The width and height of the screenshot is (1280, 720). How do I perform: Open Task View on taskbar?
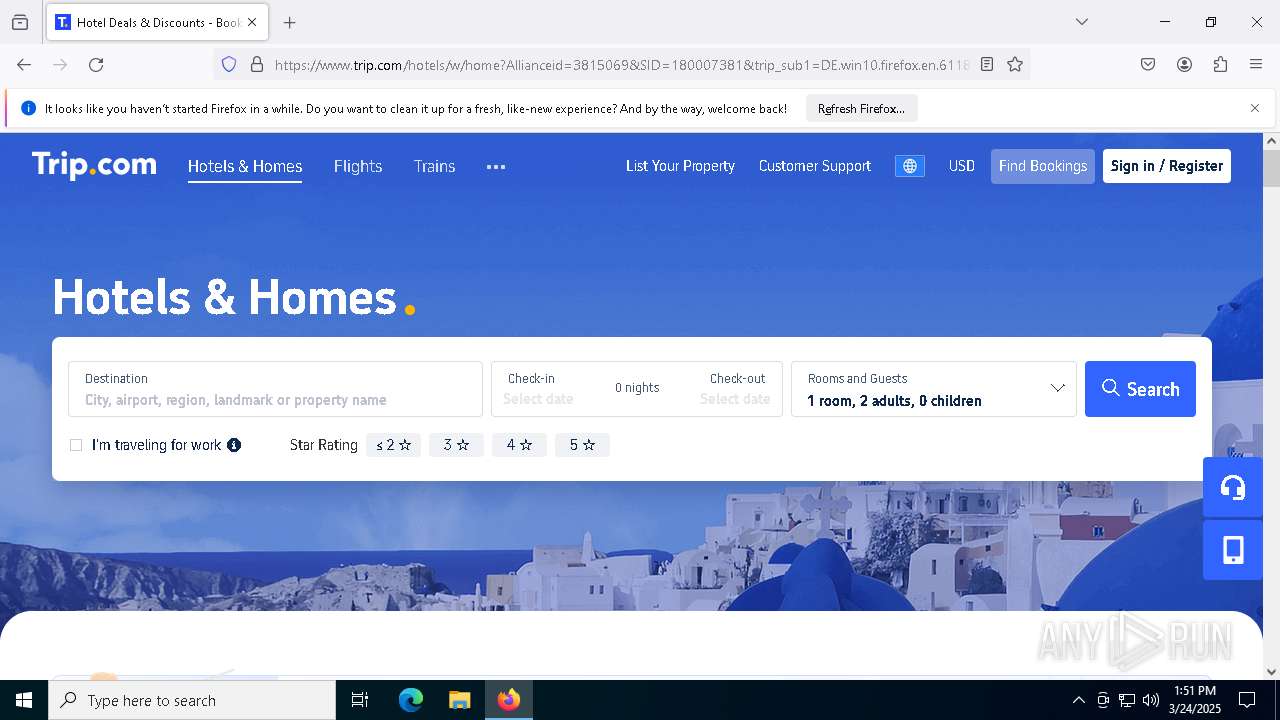click(360, 700)
